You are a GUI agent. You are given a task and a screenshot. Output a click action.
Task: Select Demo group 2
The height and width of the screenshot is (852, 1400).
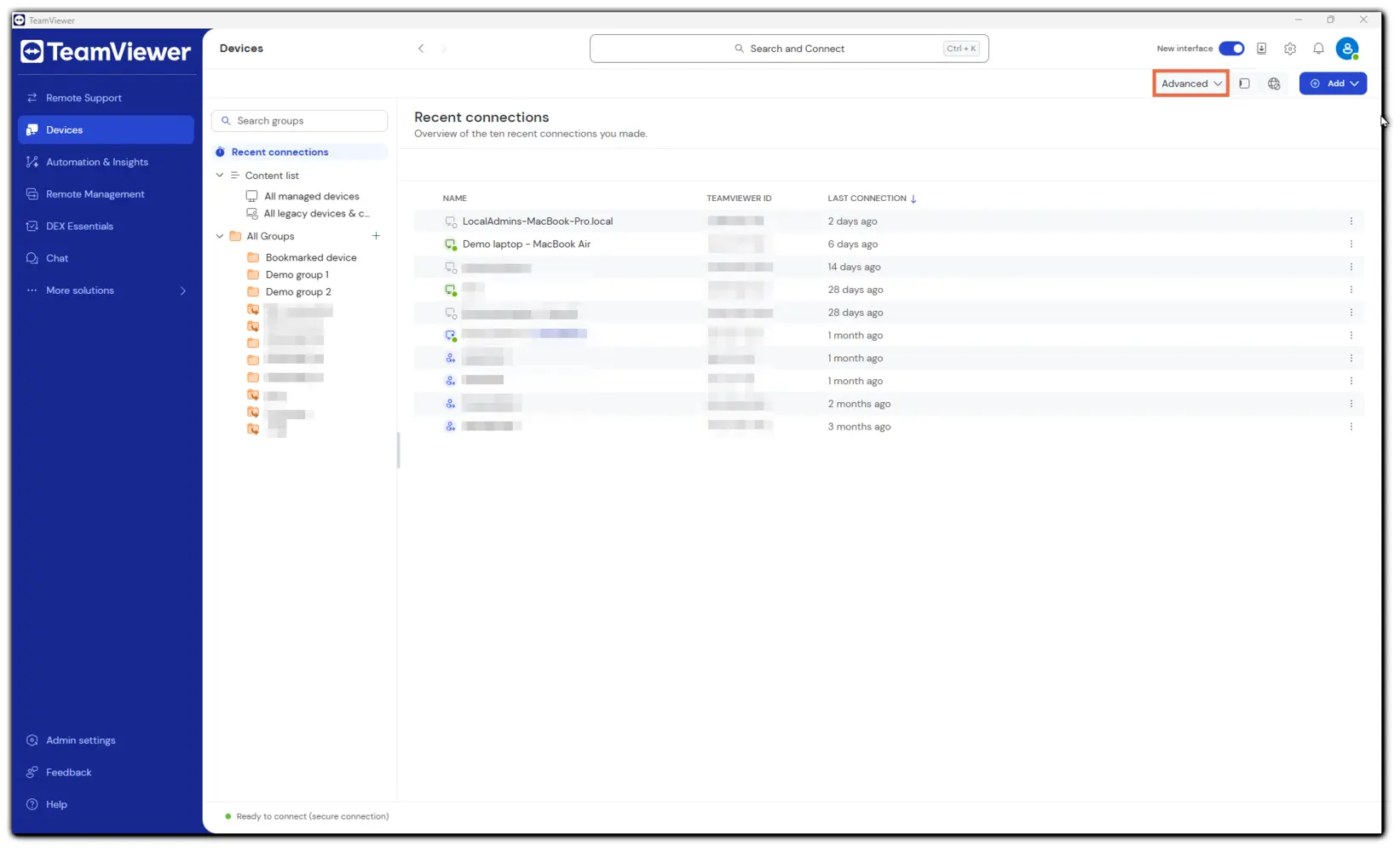pos(298,291)
